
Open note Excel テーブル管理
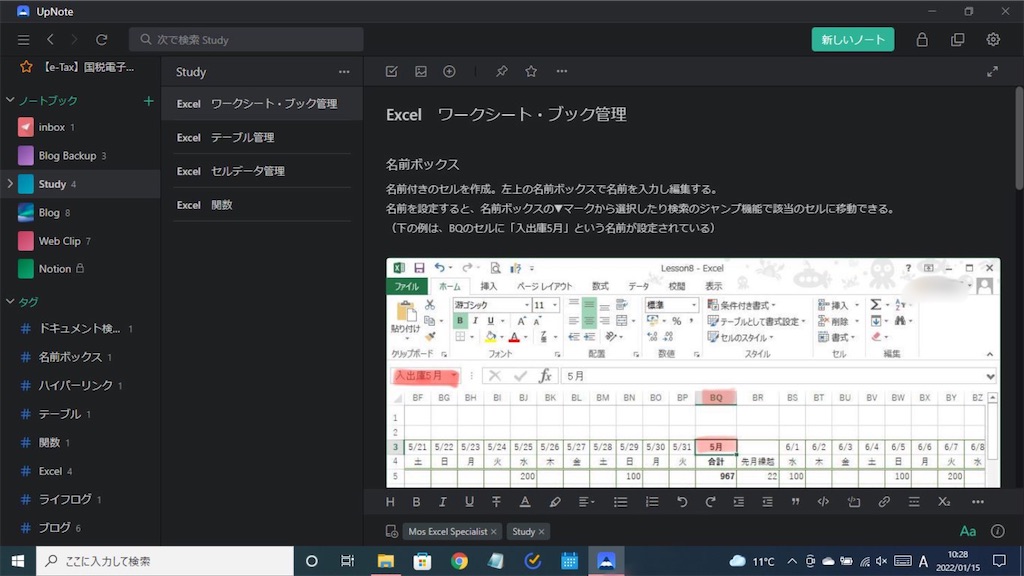point(262,137)
